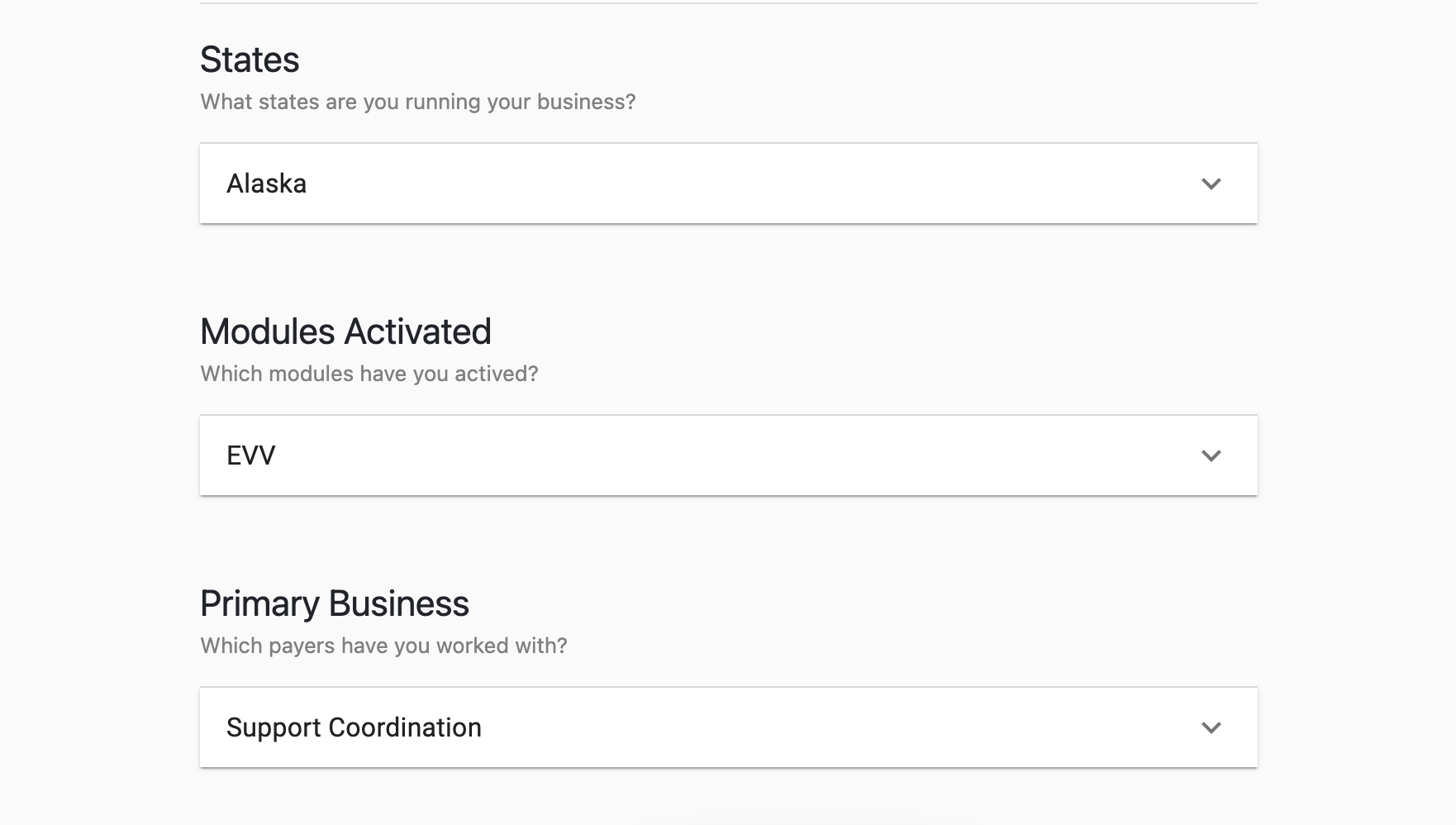Click the chevron beside Support Coordination

click(1211, 727)
